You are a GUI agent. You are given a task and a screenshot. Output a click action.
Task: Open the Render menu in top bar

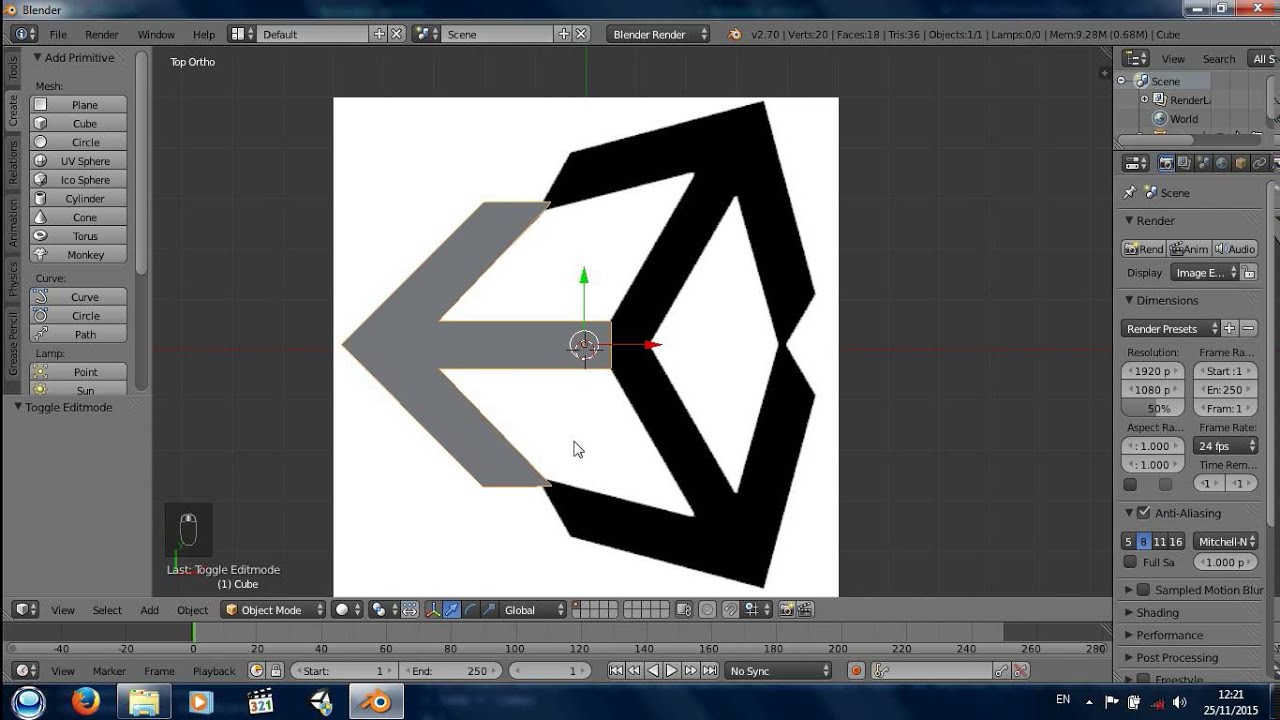pos(102,34)
